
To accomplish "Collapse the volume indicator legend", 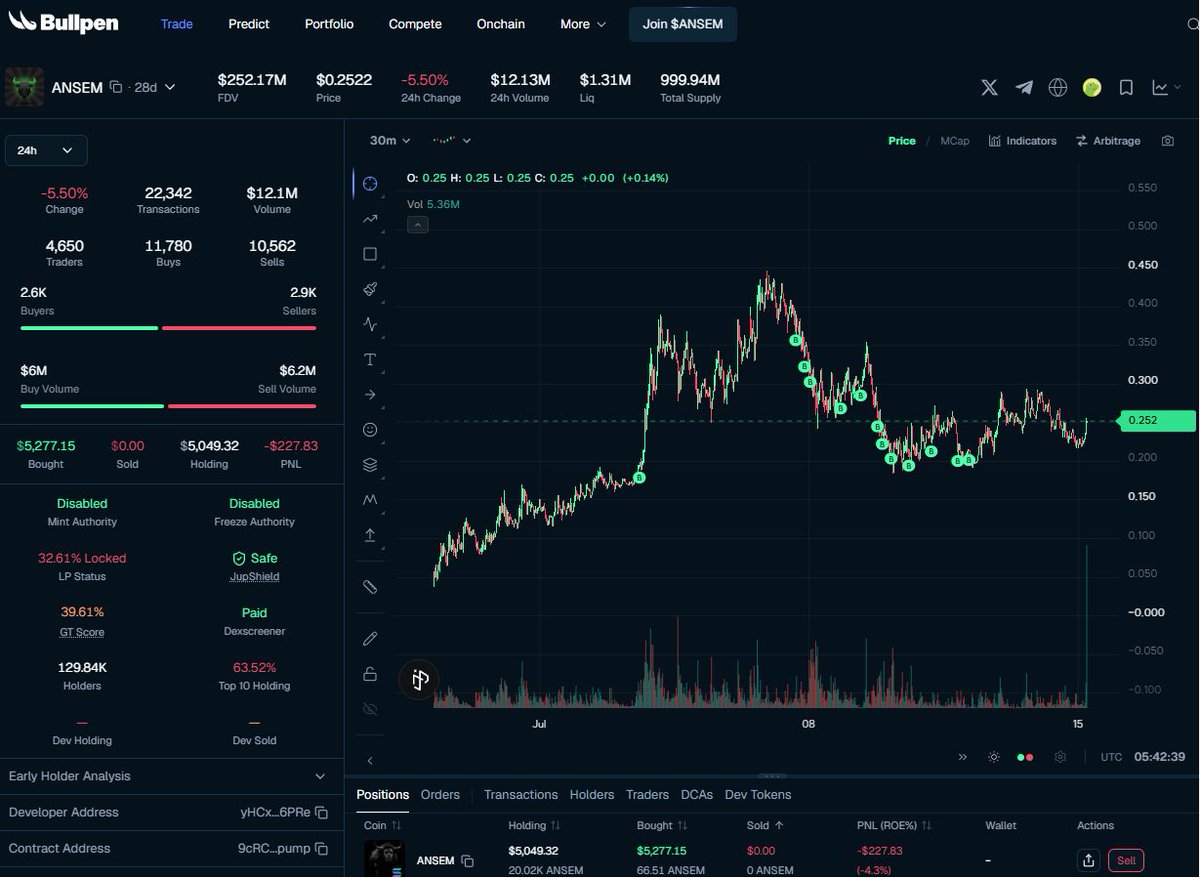I will coord(418,225).
